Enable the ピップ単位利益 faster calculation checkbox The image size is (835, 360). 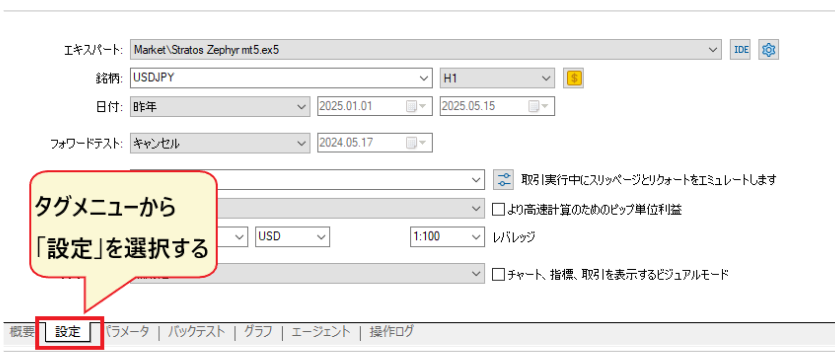pos(498,209)
